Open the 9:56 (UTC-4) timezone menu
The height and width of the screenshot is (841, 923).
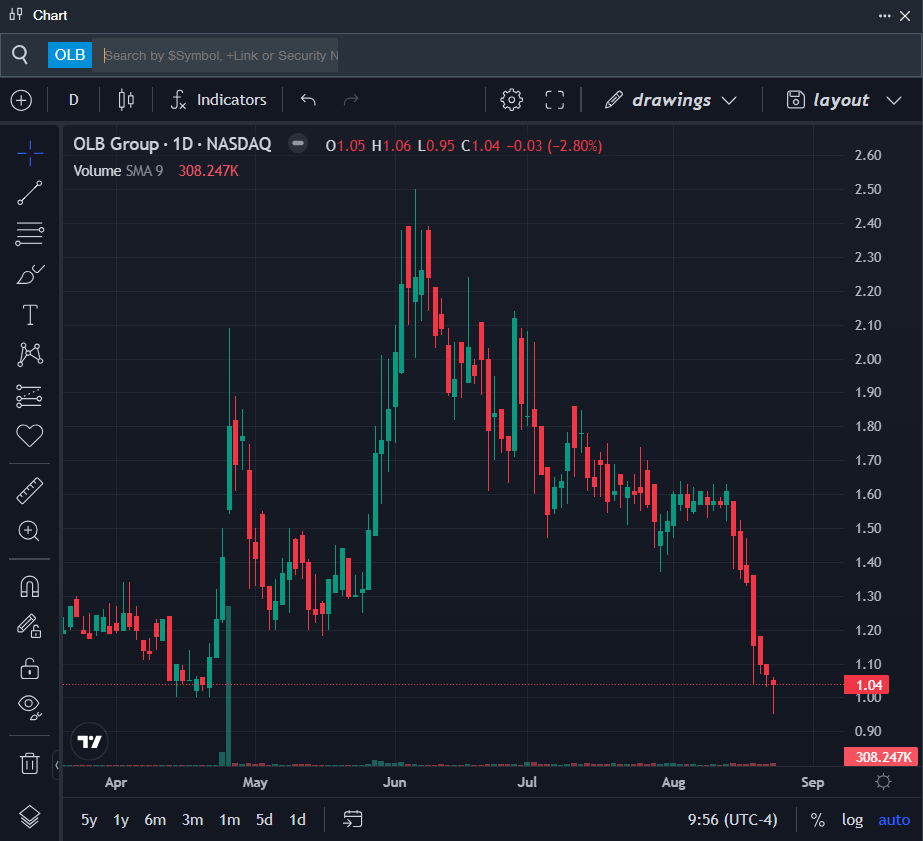(x=732, y=820)
